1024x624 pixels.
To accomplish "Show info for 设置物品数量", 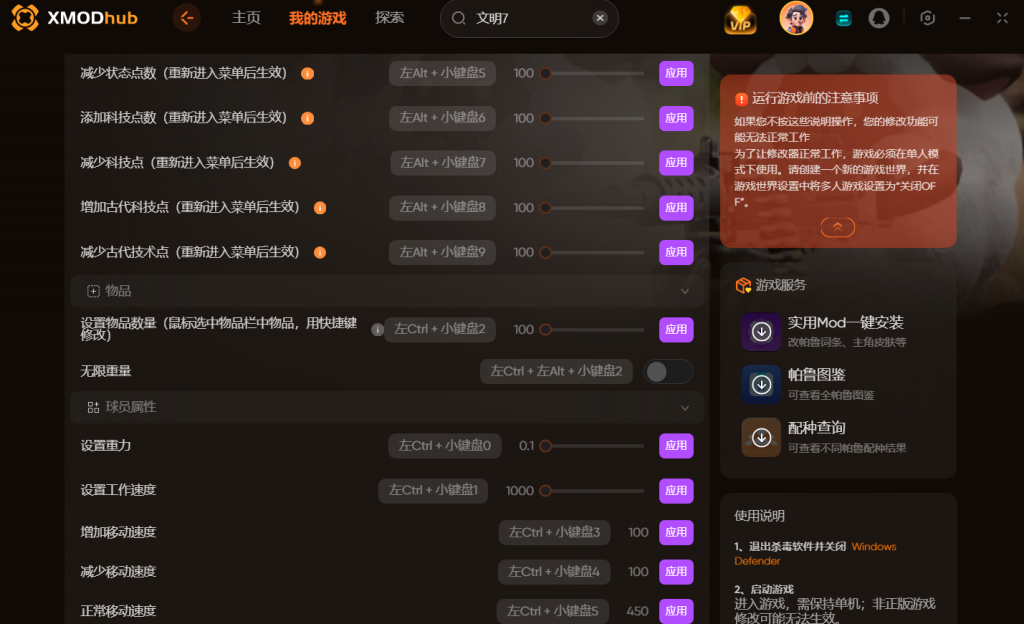I will click(x=377, y=330).
